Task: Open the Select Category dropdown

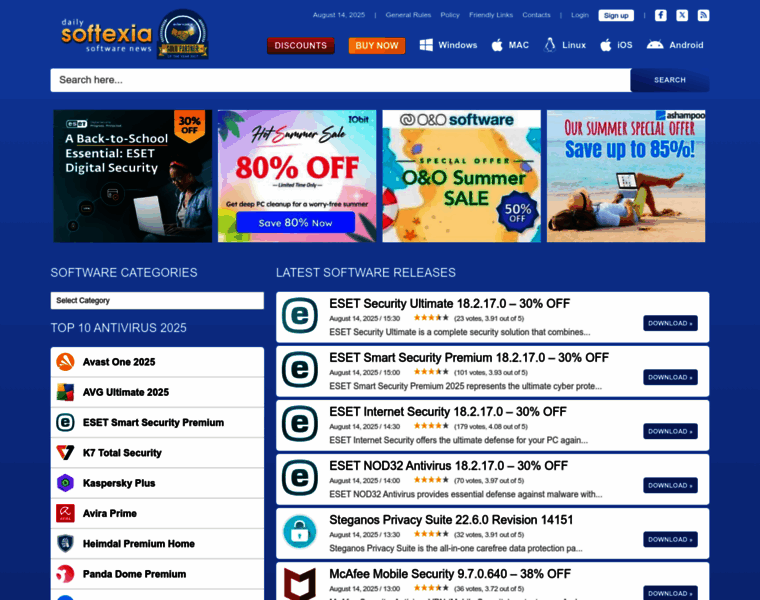Action: point(157,300)
